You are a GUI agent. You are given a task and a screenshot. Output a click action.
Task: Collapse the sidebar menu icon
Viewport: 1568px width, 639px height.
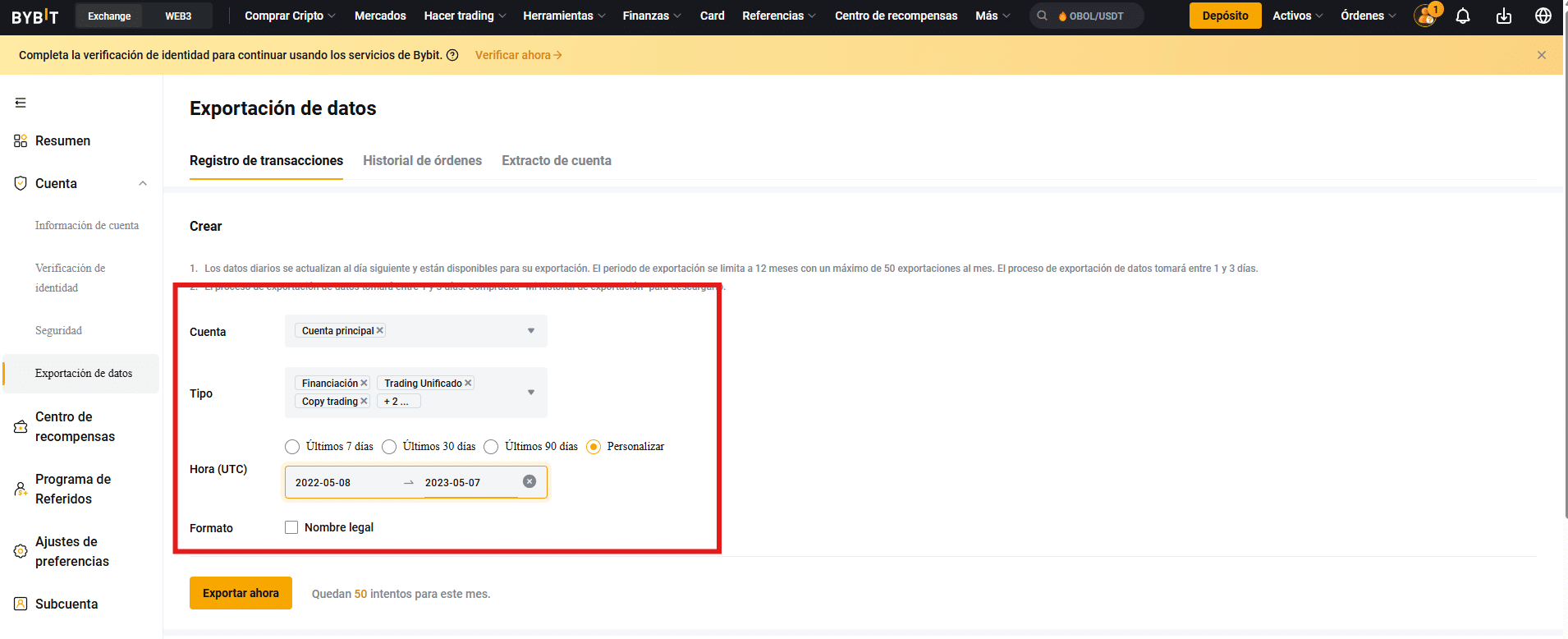21,103
